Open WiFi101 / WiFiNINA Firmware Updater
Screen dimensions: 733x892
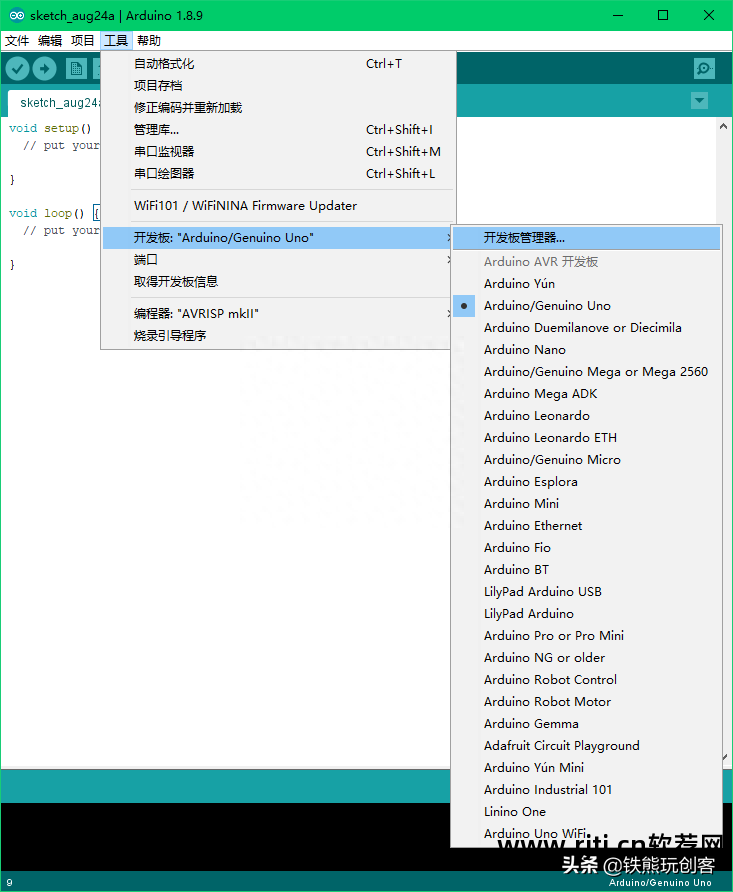[278, 206]
